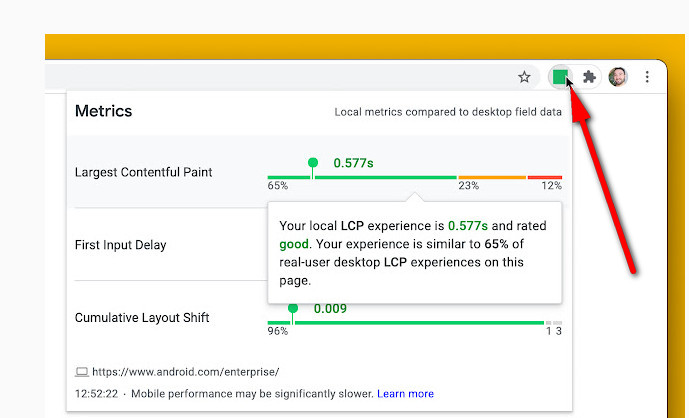
Task: Click the green LCP marker dot
Action: click(x=313, y=162)
